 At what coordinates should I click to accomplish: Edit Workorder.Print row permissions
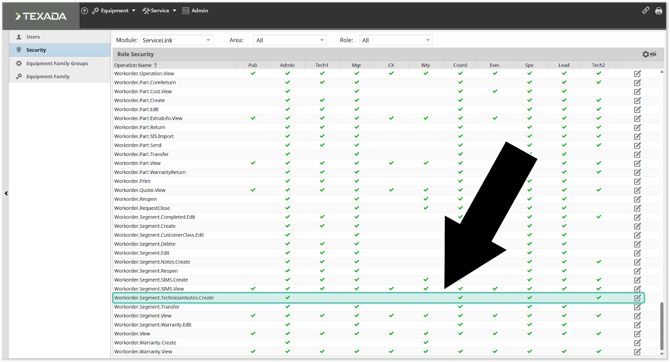tap(637, 181)
